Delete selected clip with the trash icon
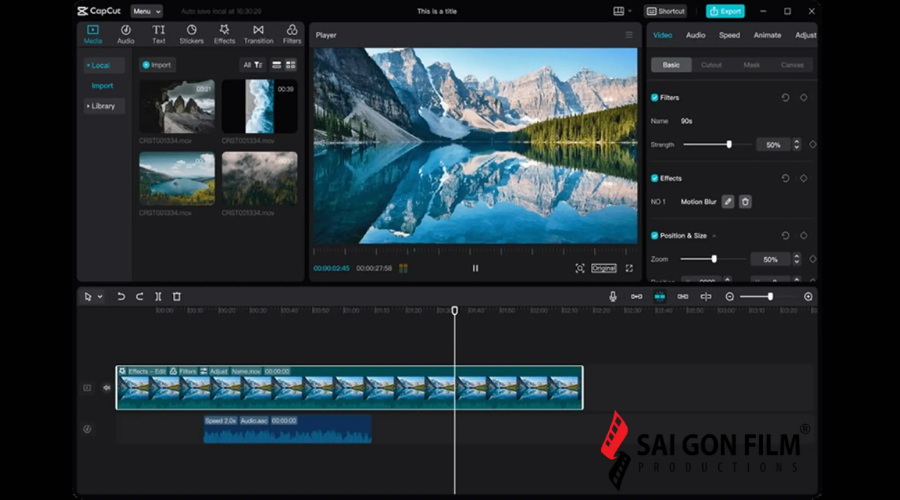The width and height of the screenshot is (900, 500). point(177,297)
